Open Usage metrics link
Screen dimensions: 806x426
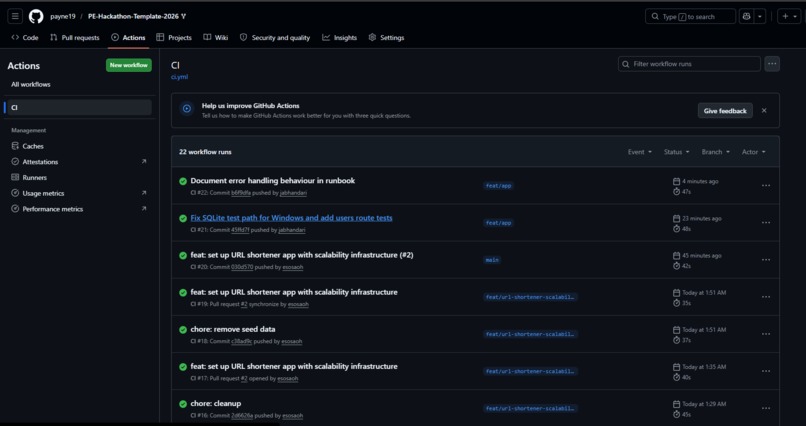[43, 193]
